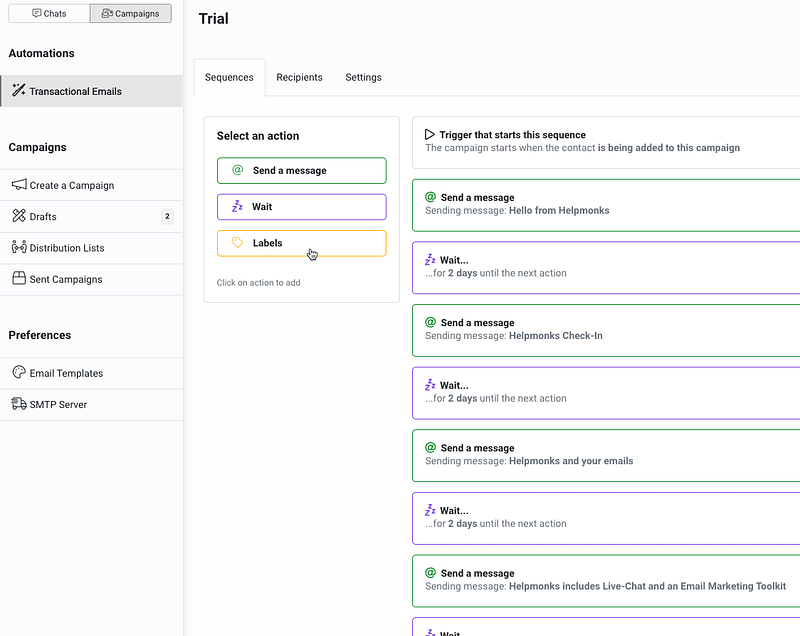
Task: Click the Drafts pencil-ruler icon
Action: 19,216
